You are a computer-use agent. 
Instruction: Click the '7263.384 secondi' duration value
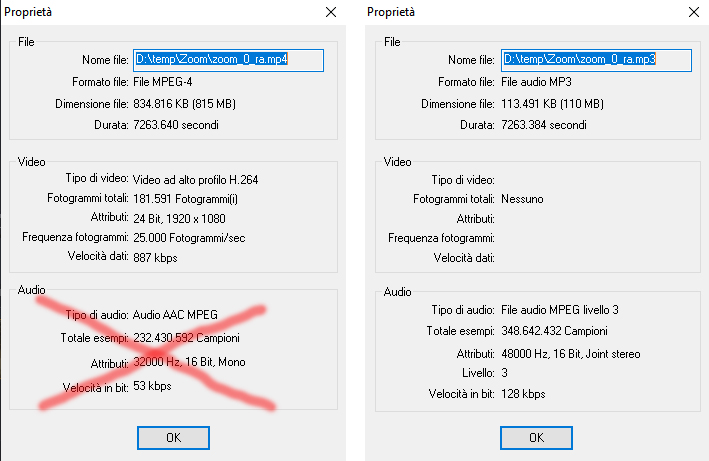click(x=544, y=125)
